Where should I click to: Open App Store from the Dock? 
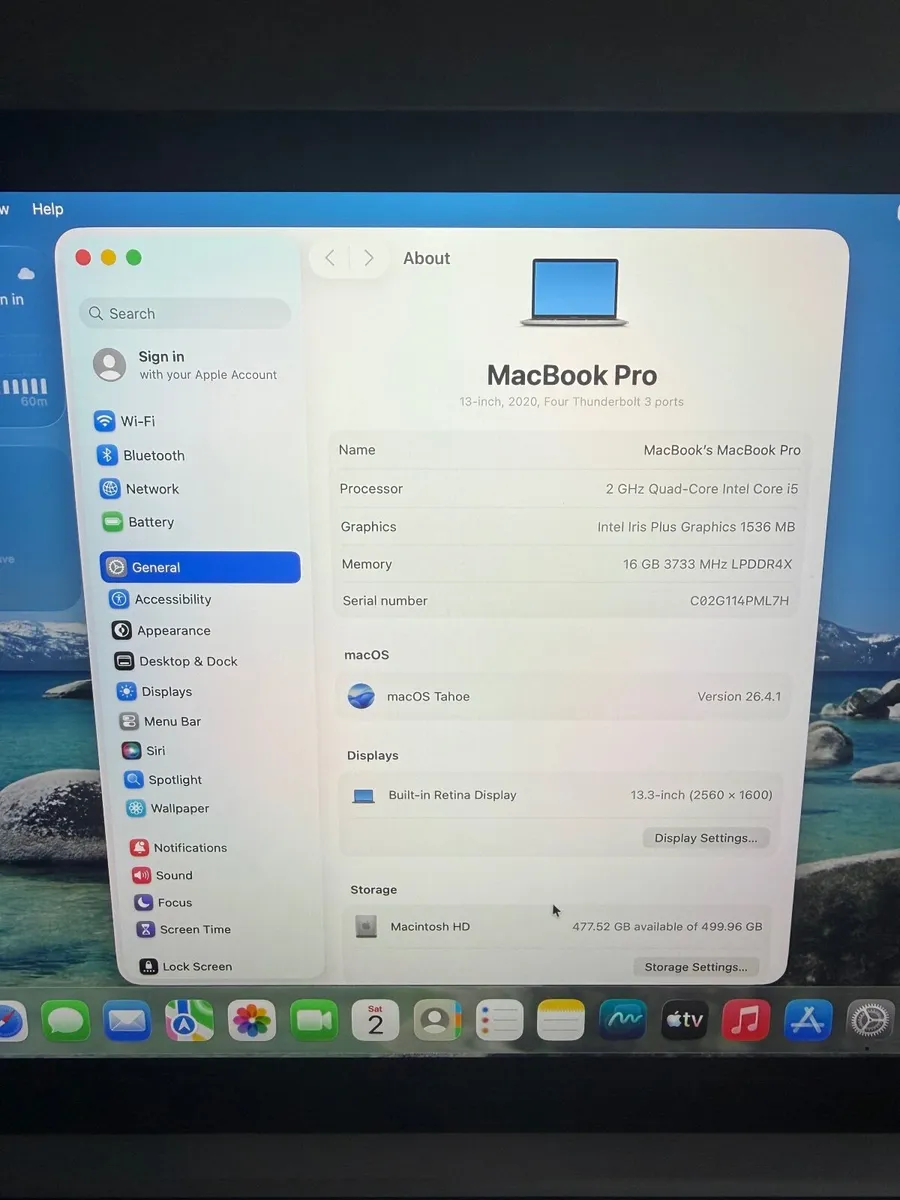(x=808, y=1021)
